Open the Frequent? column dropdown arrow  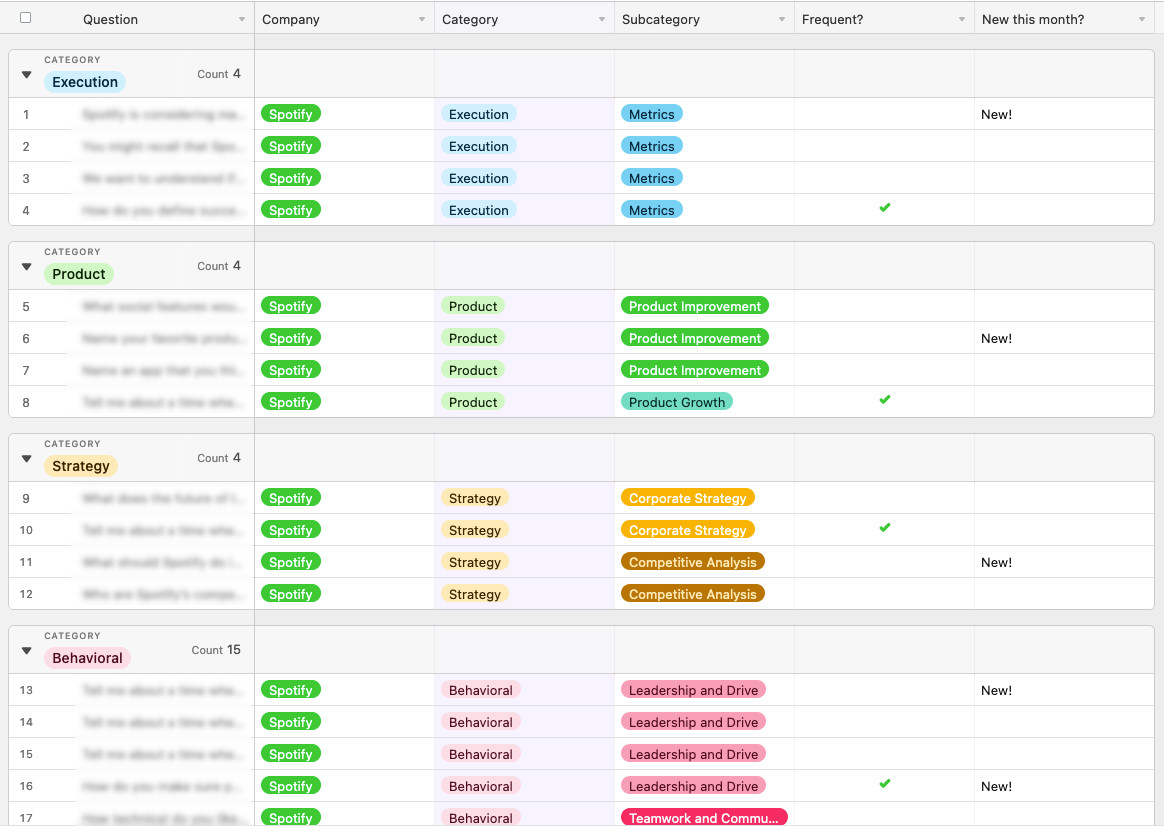(x=962, y=20)
